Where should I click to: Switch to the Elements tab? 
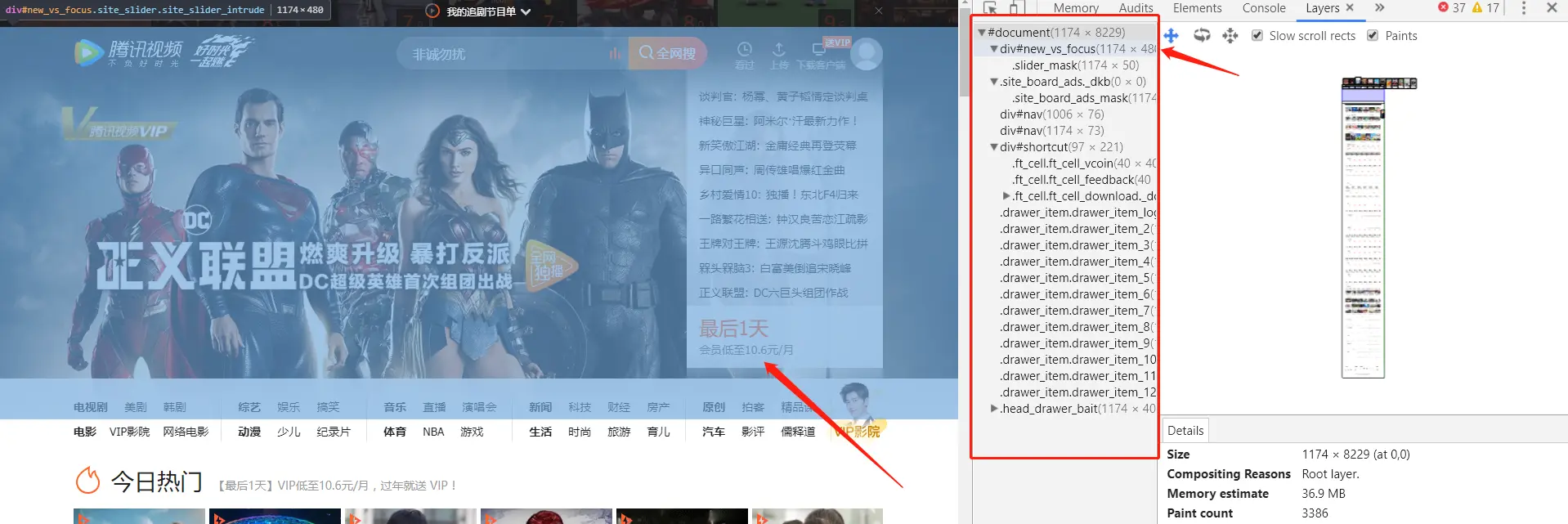click(1197, 7)
